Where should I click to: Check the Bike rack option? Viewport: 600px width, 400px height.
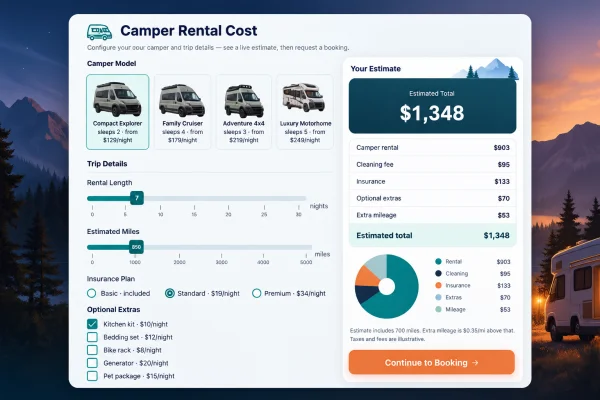click(x=92, y=350)
